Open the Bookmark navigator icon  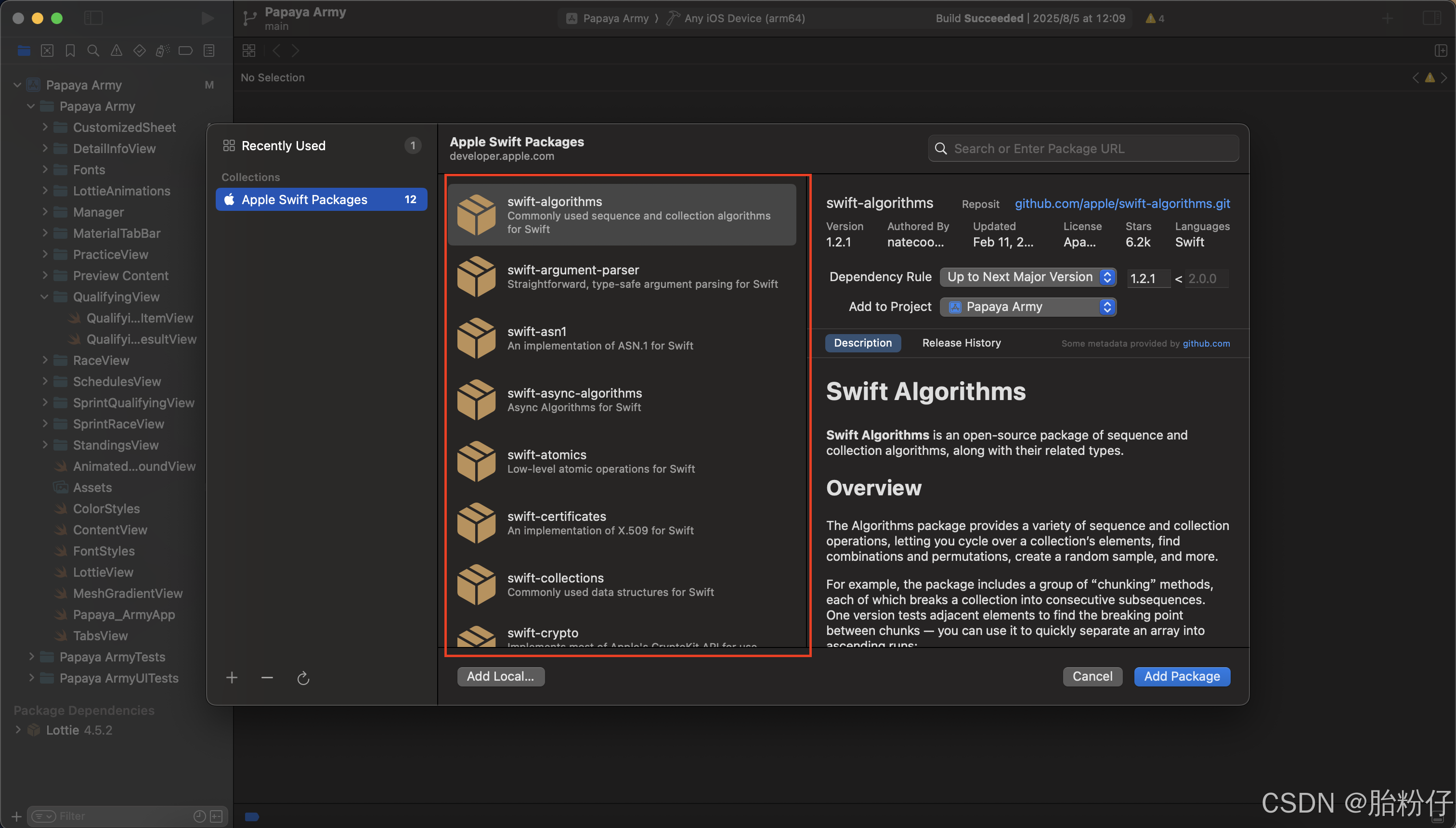[70, 51]
